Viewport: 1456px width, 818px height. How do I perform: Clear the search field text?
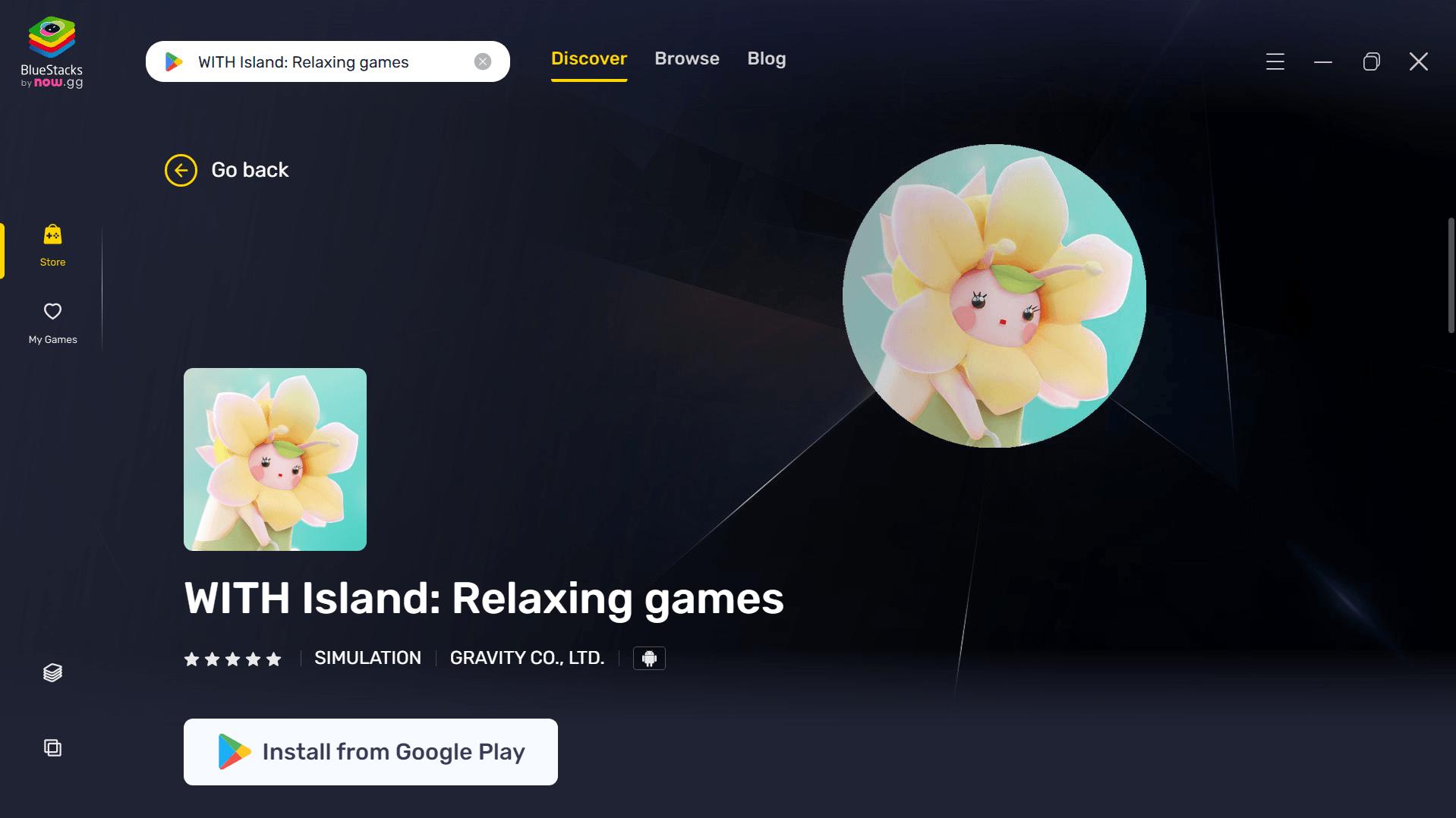(483, 61)
